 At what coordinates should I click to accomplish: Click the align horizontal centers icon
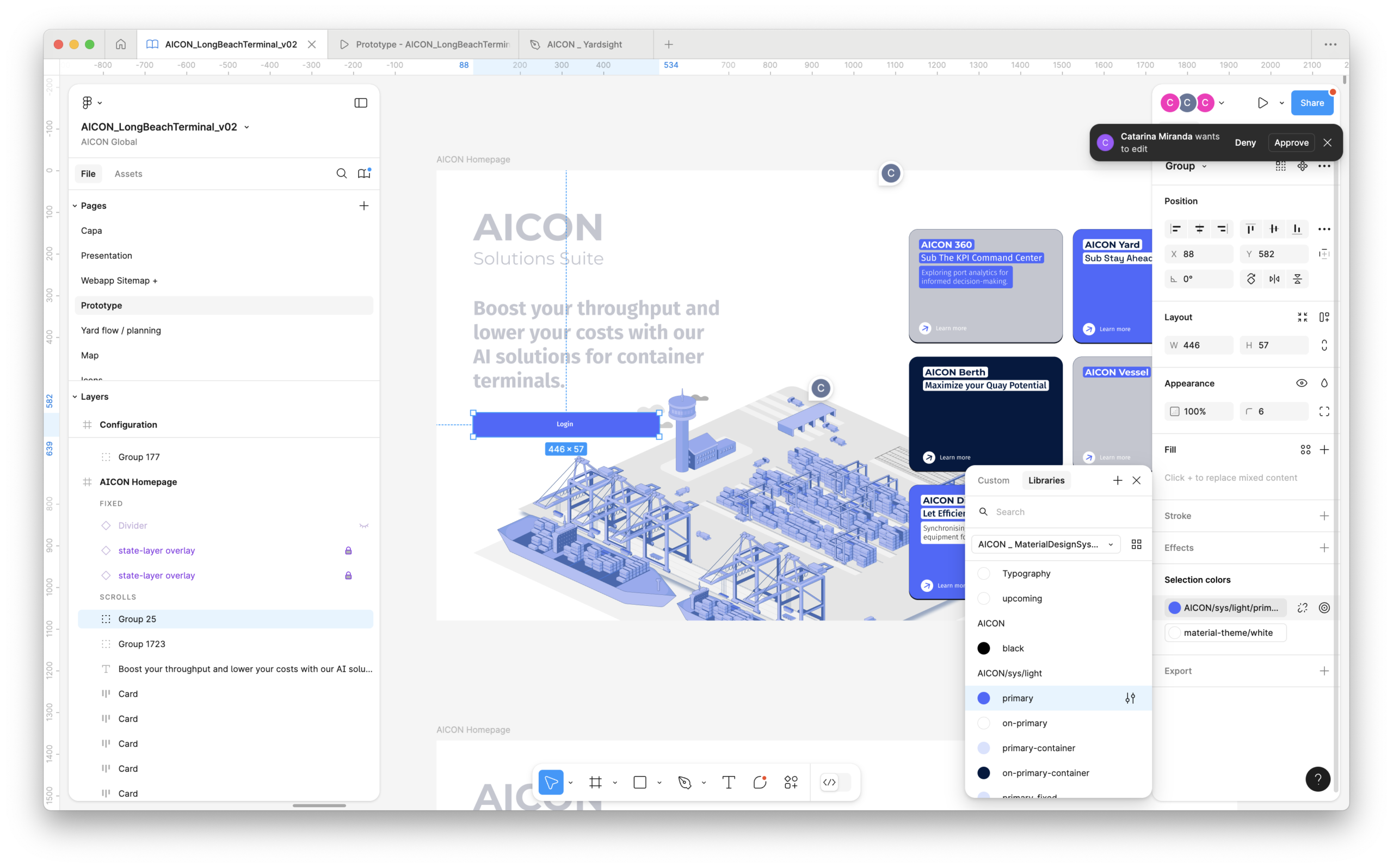[x=1199, y=229]
